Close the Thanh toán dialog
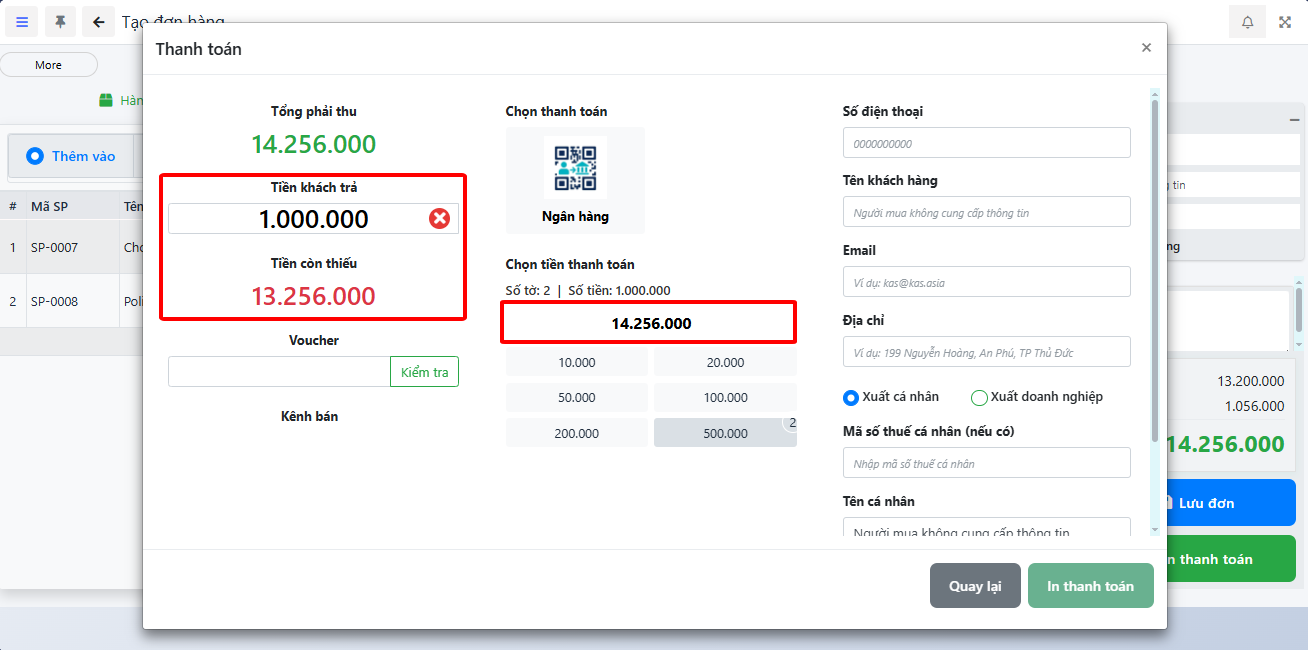 point(1146,48)
